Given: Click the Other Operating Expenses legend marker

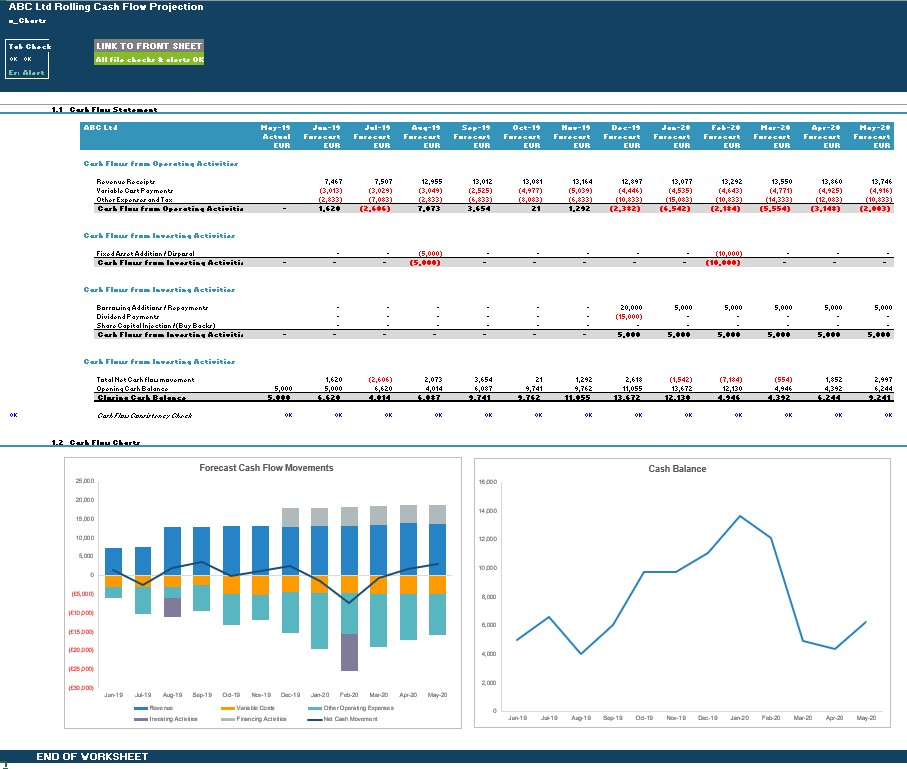Looking at the screenshot, I should click(x=315, y=707).
